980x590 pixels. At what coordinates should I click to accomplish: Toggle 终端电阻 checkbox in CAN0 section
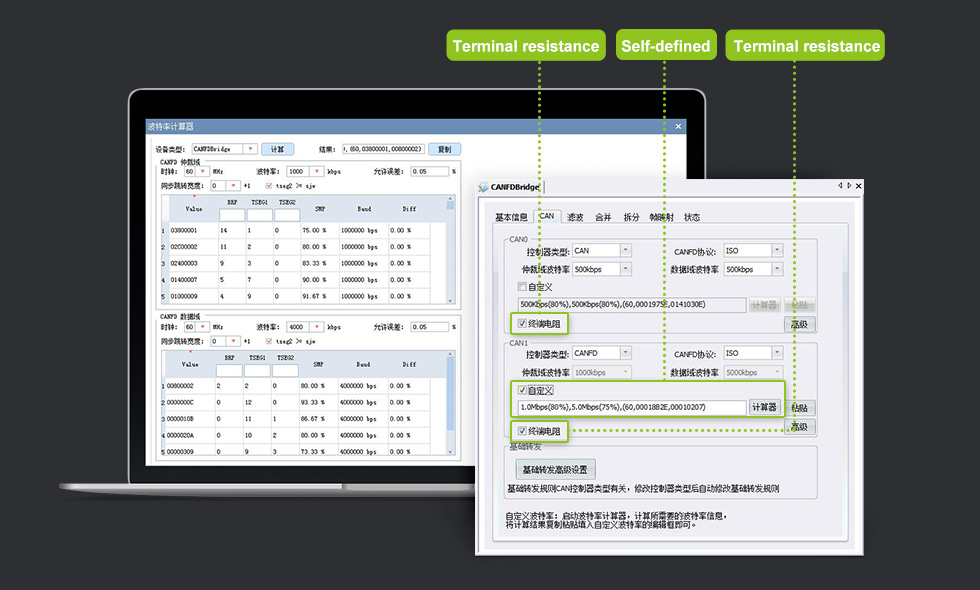pyautogui.click(x=522, y=323)
